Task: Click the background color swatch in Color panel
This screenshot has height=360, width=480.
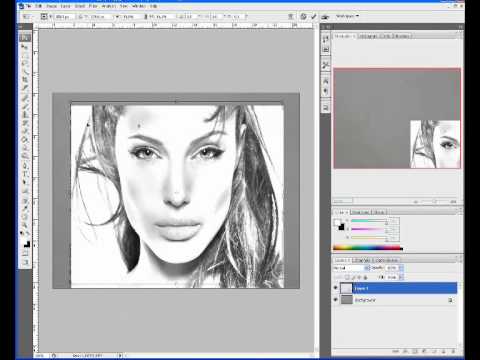Action: point(341,227)
